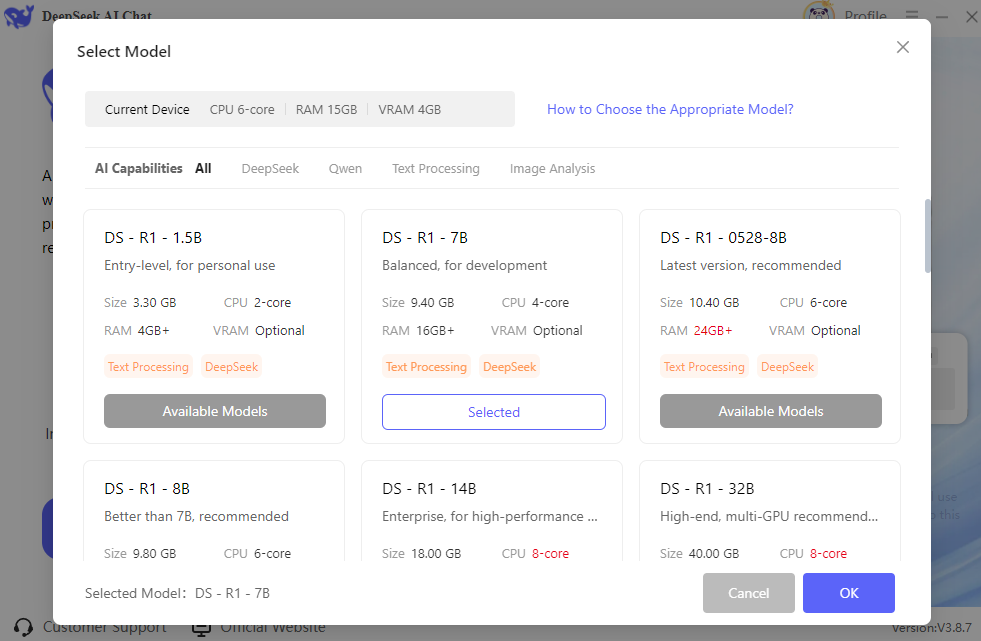The height and width of the screenshot is (641, 981).
Task: Click 'CPU 6-core' in Current Device bar
Action: coord(242,109)
